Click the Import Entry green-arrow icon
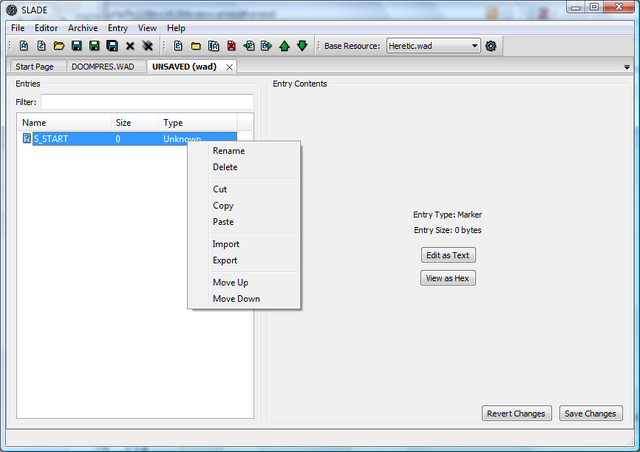The height and width of the screenshot is (452, 640). coord(249,46)
